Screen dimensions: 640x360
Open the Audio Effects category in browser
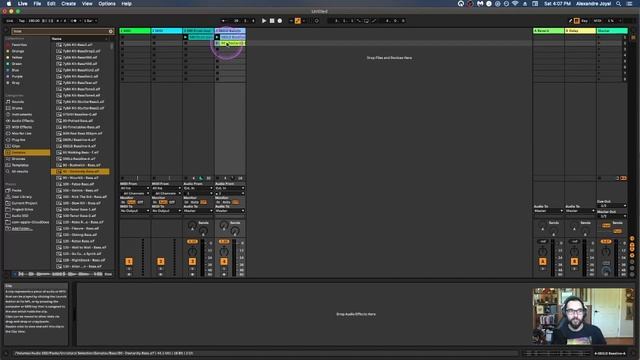point(23,121)
